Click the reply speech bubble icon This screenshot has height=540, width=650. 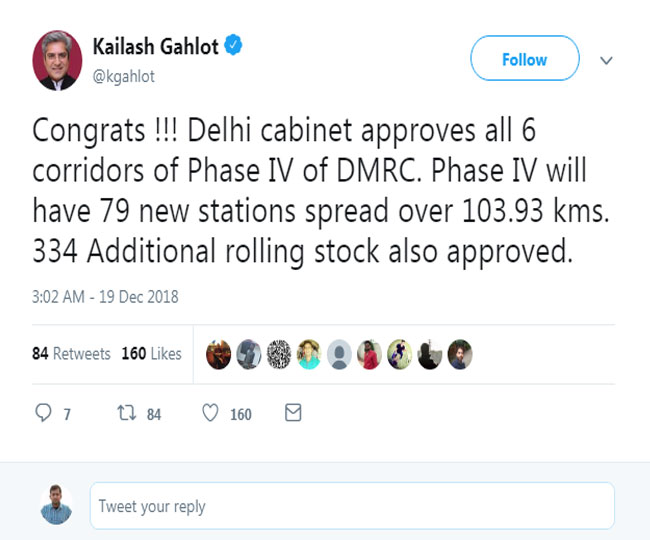tap(43, 413)
